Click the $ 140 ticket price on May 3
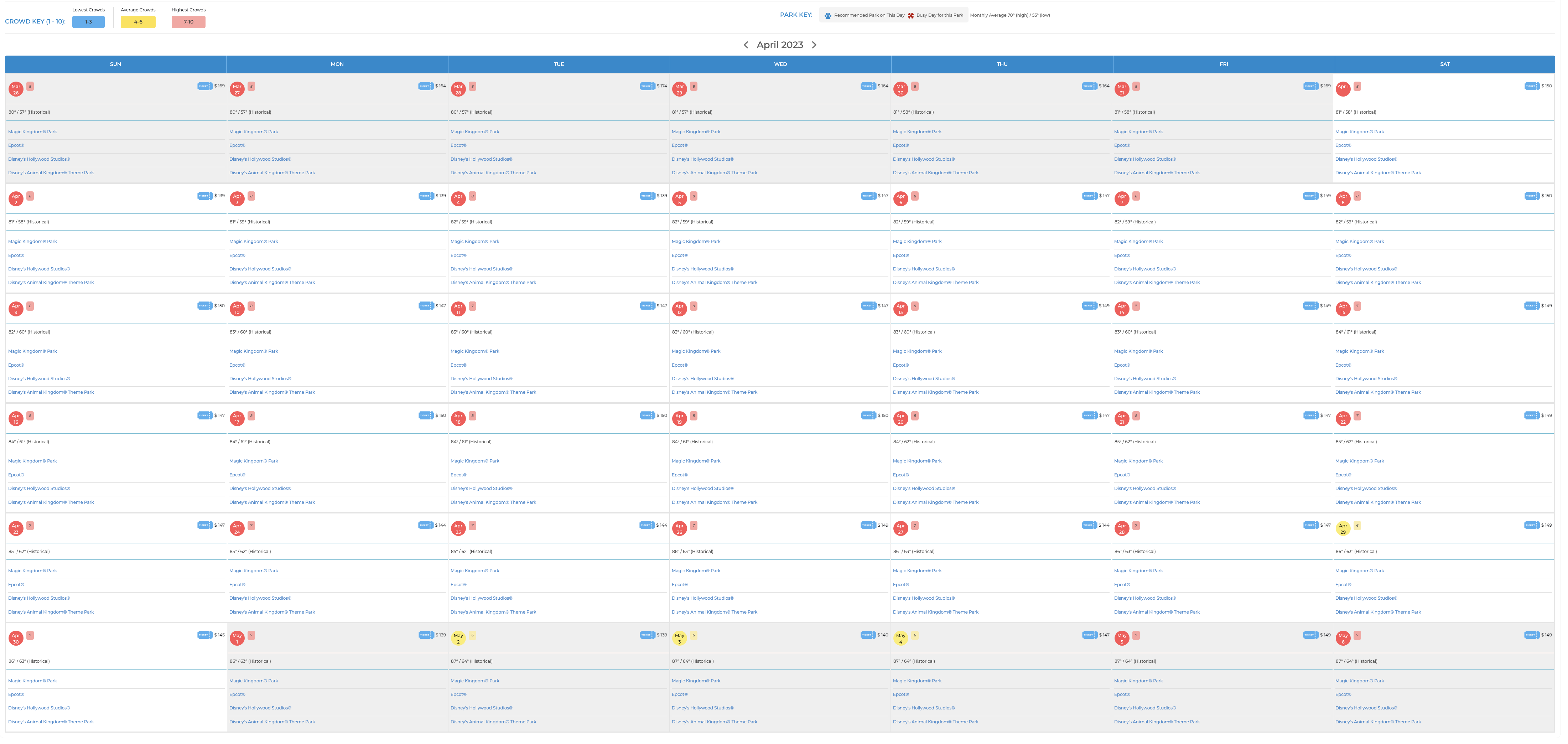The height and width of the screenshot is (744, 1568). coord(883,635)
